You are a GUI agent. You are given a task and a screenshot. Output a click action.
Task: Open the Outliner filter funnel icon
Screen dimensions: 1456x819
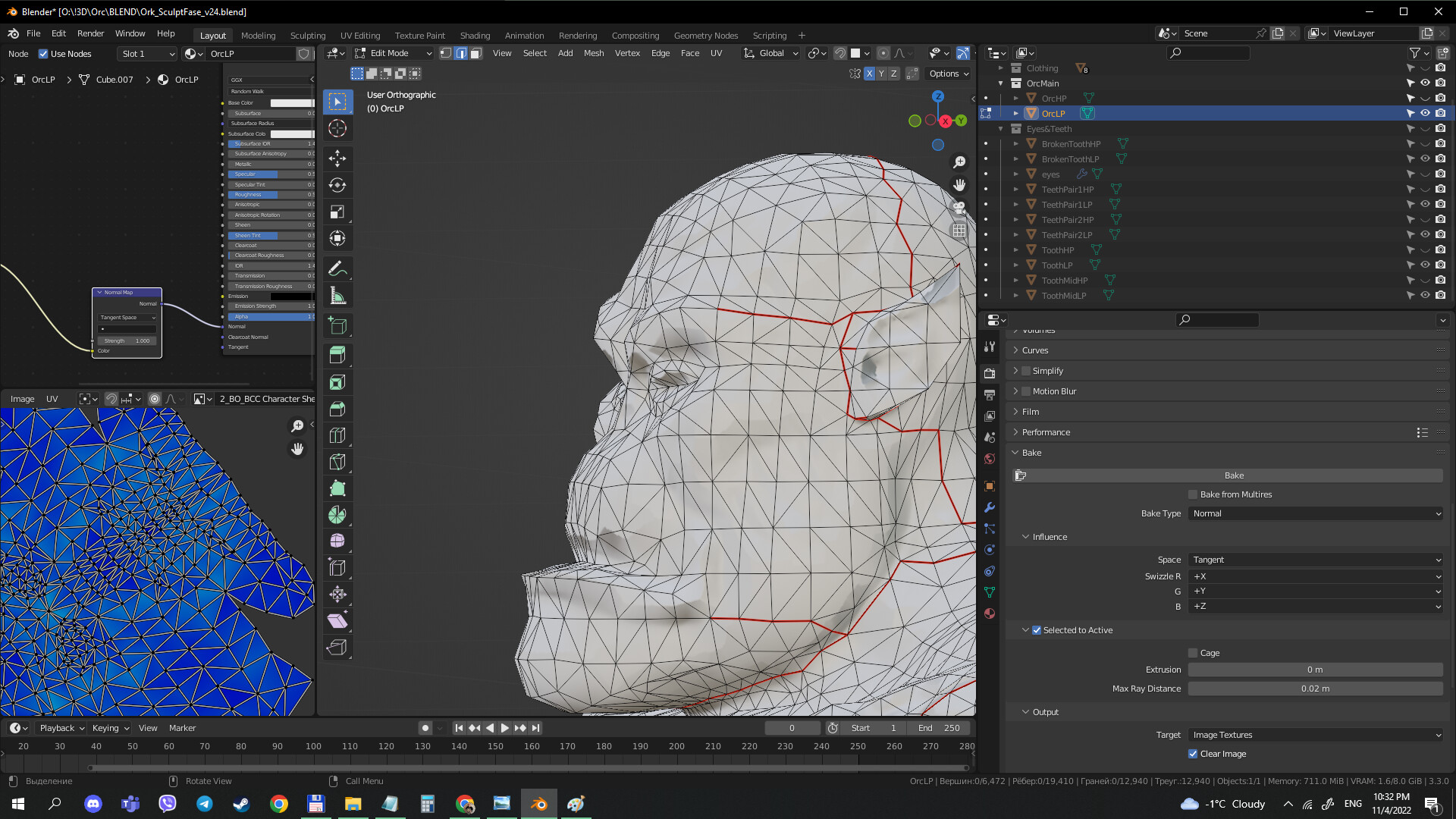point(1415,53)
